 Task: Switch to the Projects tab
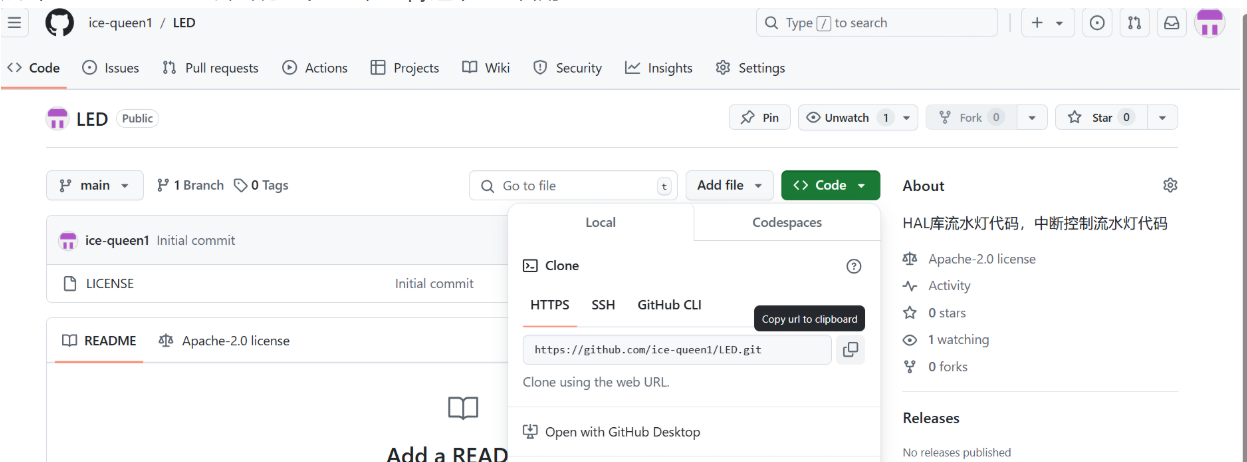pos(404,68)
